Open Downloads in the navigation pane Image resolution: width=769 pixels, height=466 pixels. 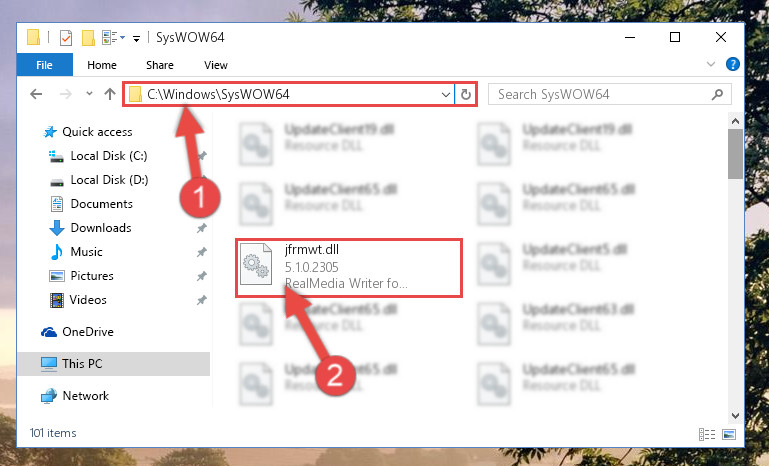(101, 228)
